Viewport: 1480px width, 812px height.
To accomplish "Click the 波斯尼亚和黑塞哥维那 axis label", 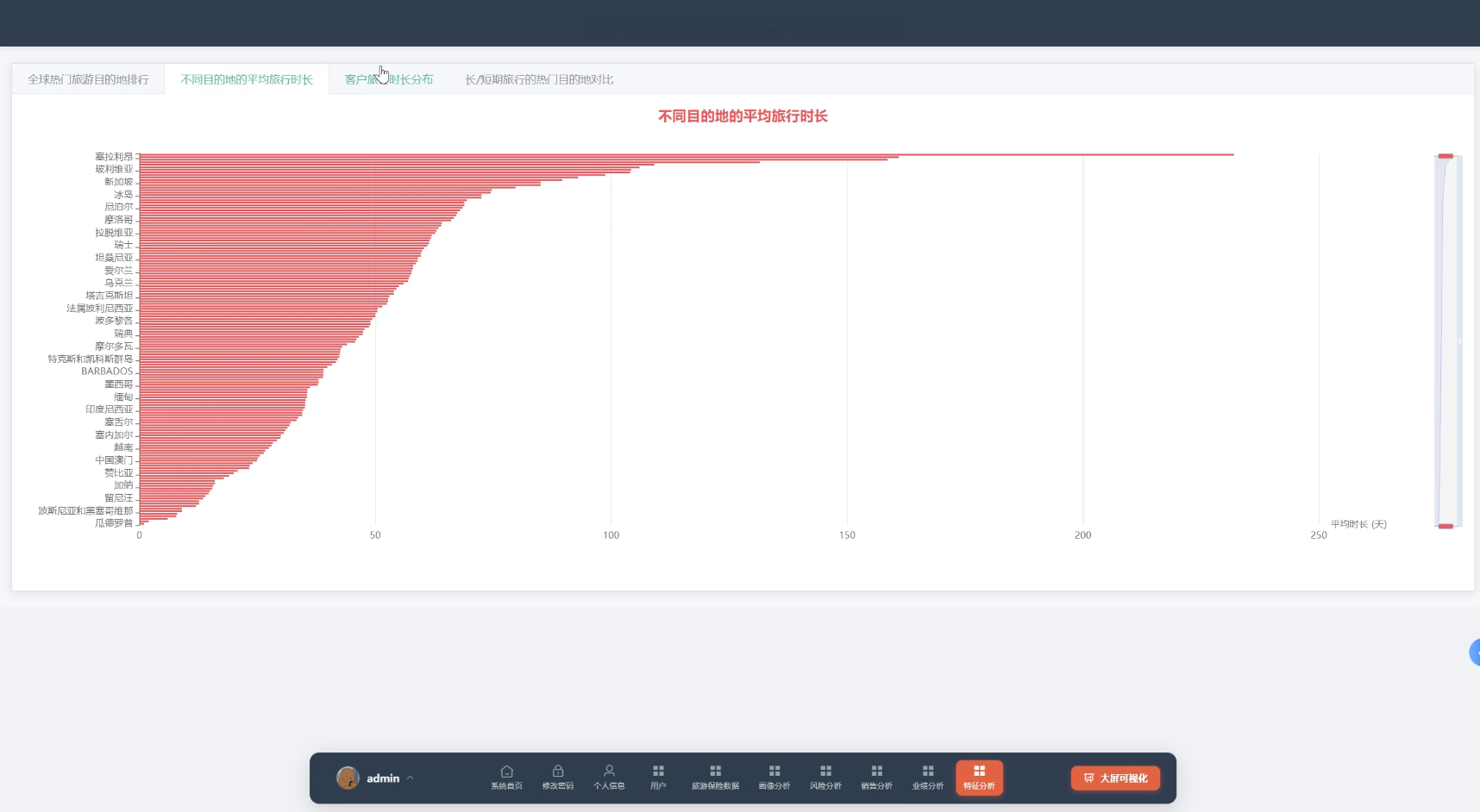I will [85, 511].
